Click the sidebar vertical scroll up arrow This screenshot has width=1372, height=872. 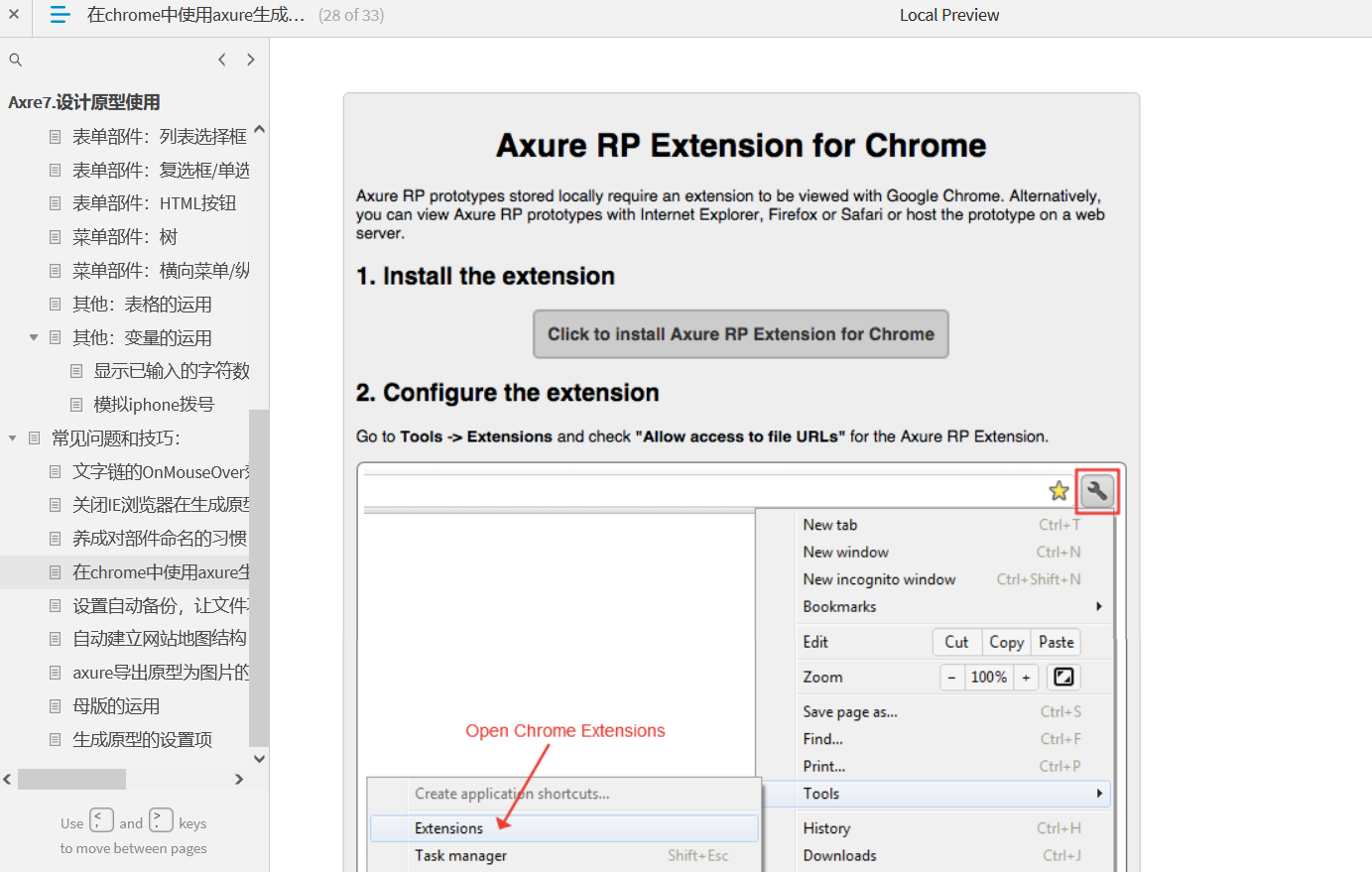coord(259,128)
